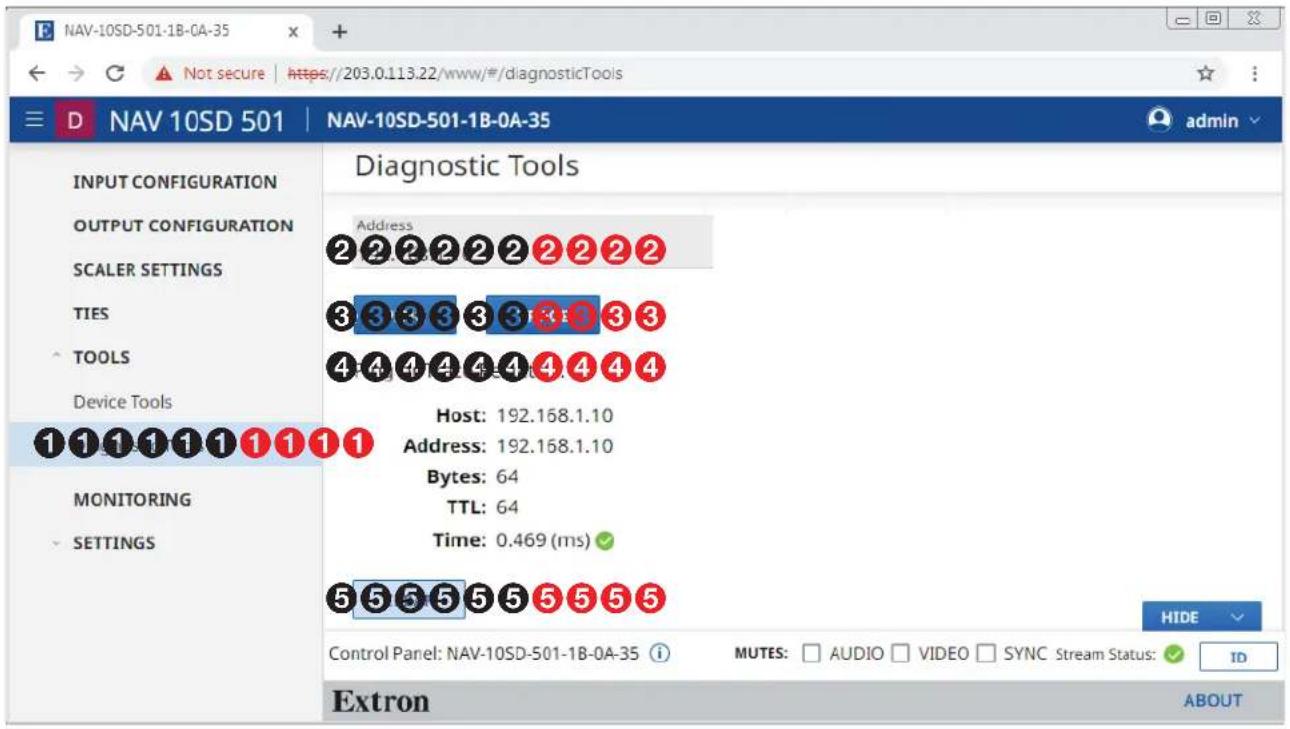The height and width of the screenshot is (729, 1290).
Task: Click the Time value 0.469 (ms)
Action: point(543,541)
